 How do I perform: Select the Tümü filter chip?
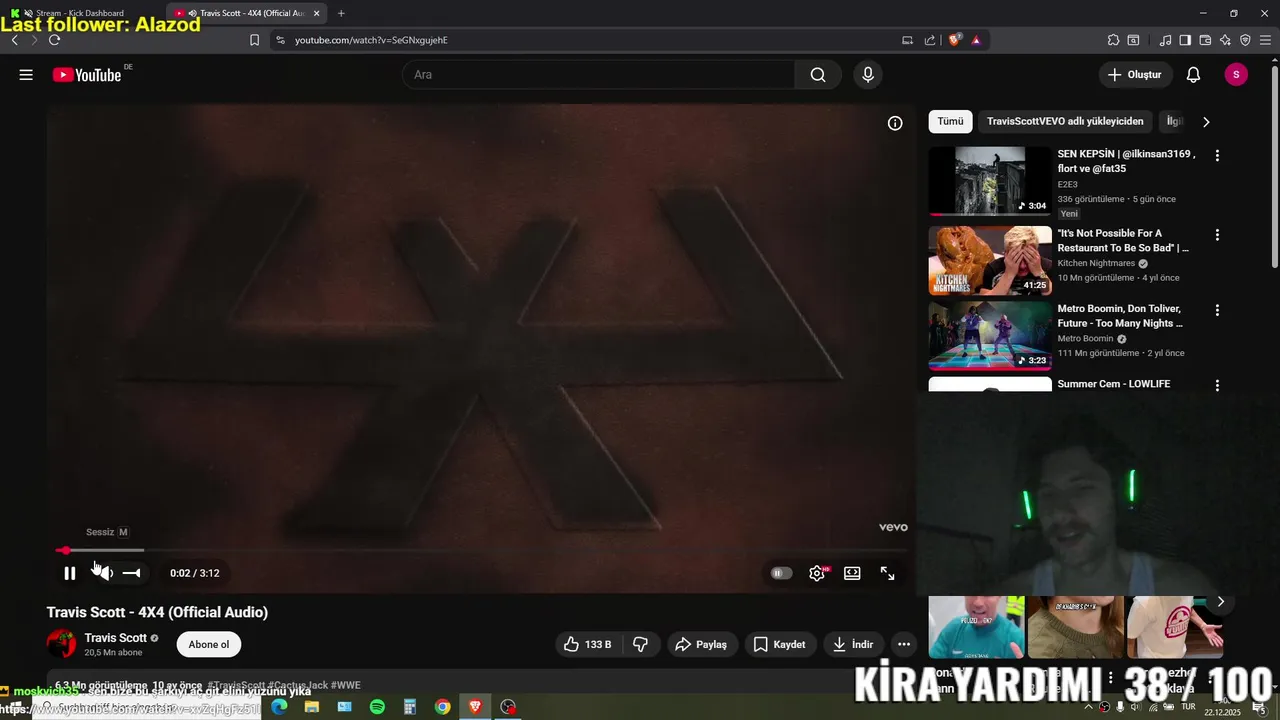(x=950, y=121)
